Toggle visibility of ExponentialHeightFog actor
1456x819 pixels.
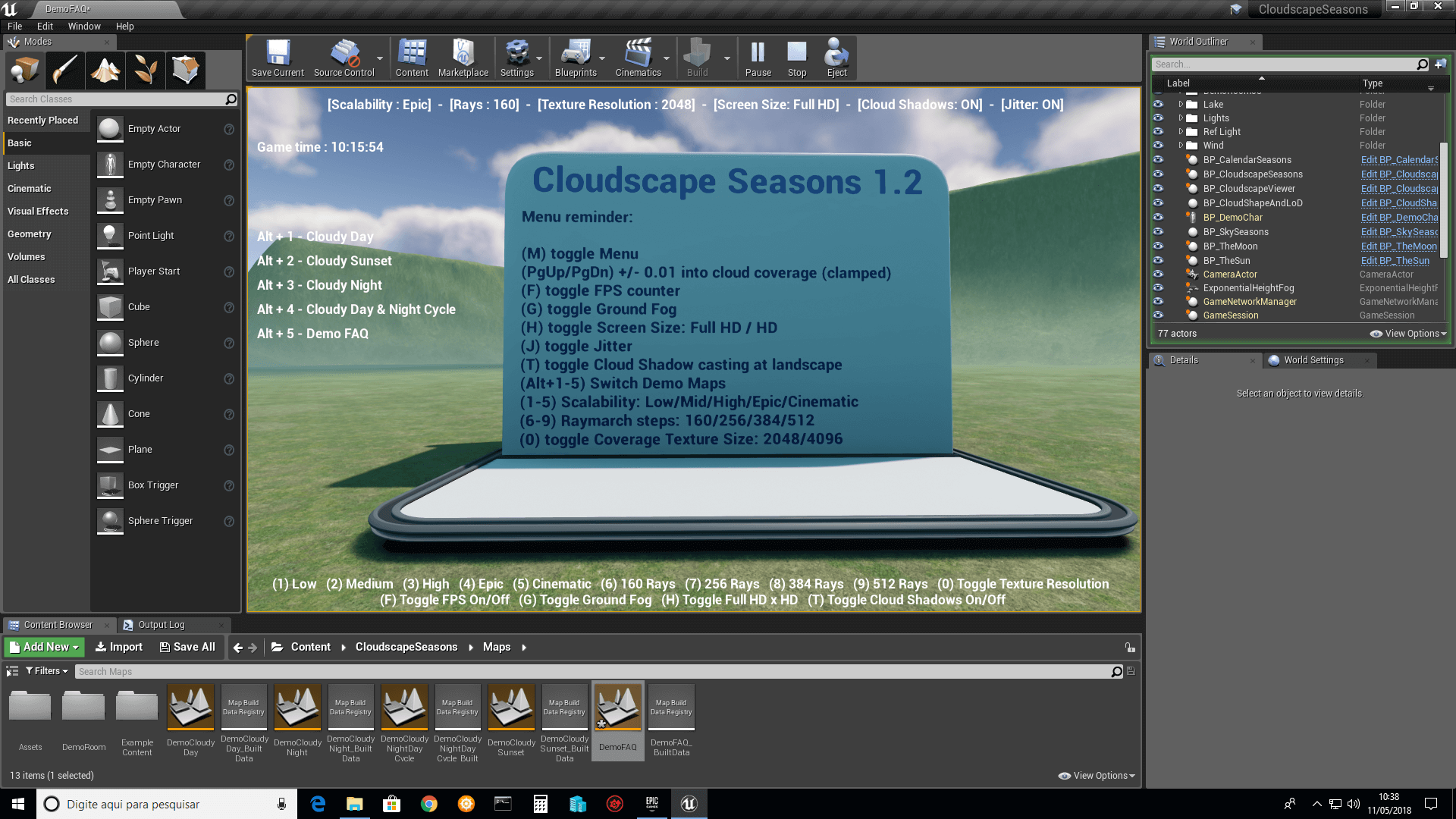[1158, 288]
